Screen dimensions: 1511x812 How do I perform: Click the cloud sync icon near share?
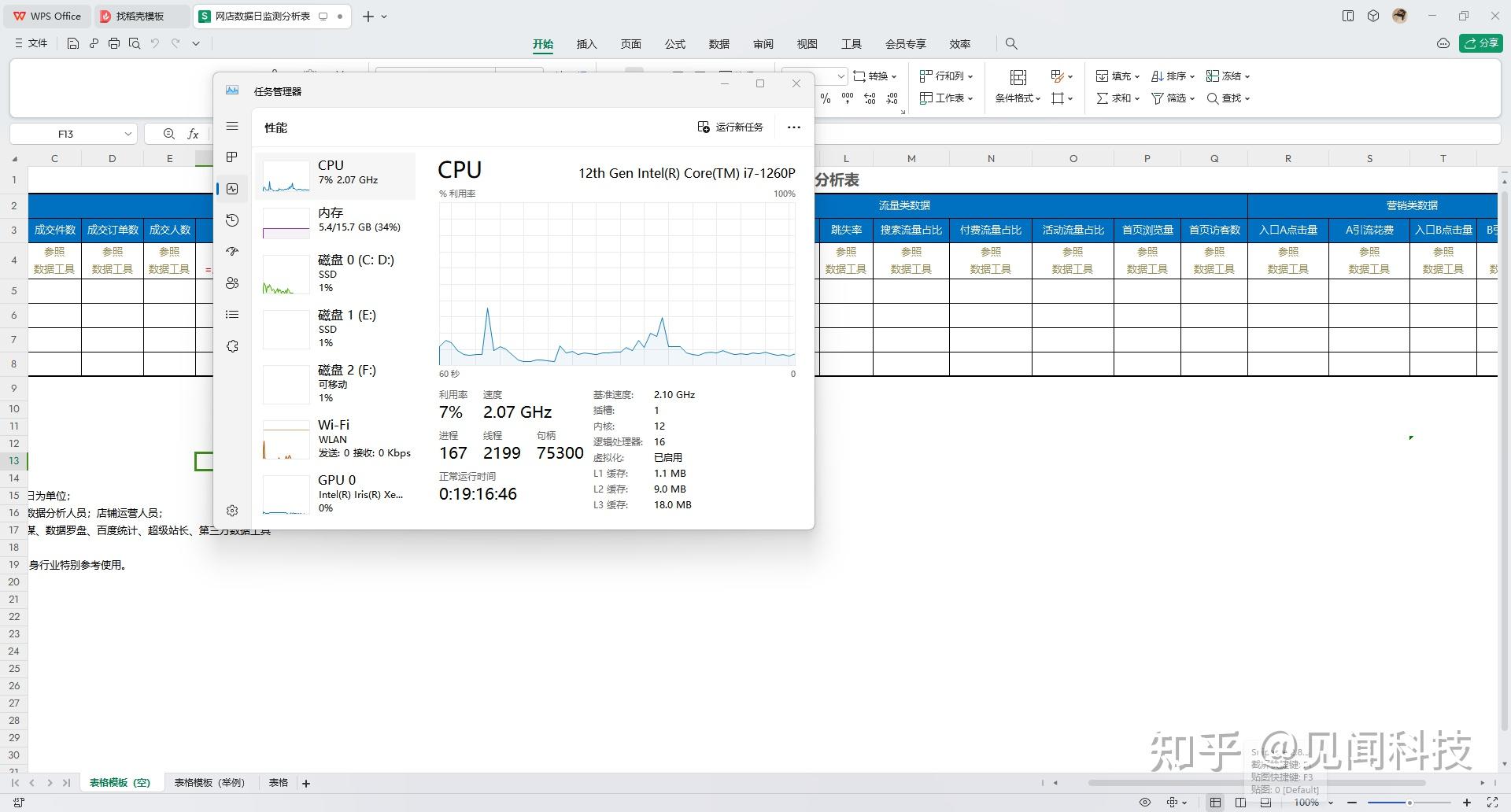click(1443, 43)
